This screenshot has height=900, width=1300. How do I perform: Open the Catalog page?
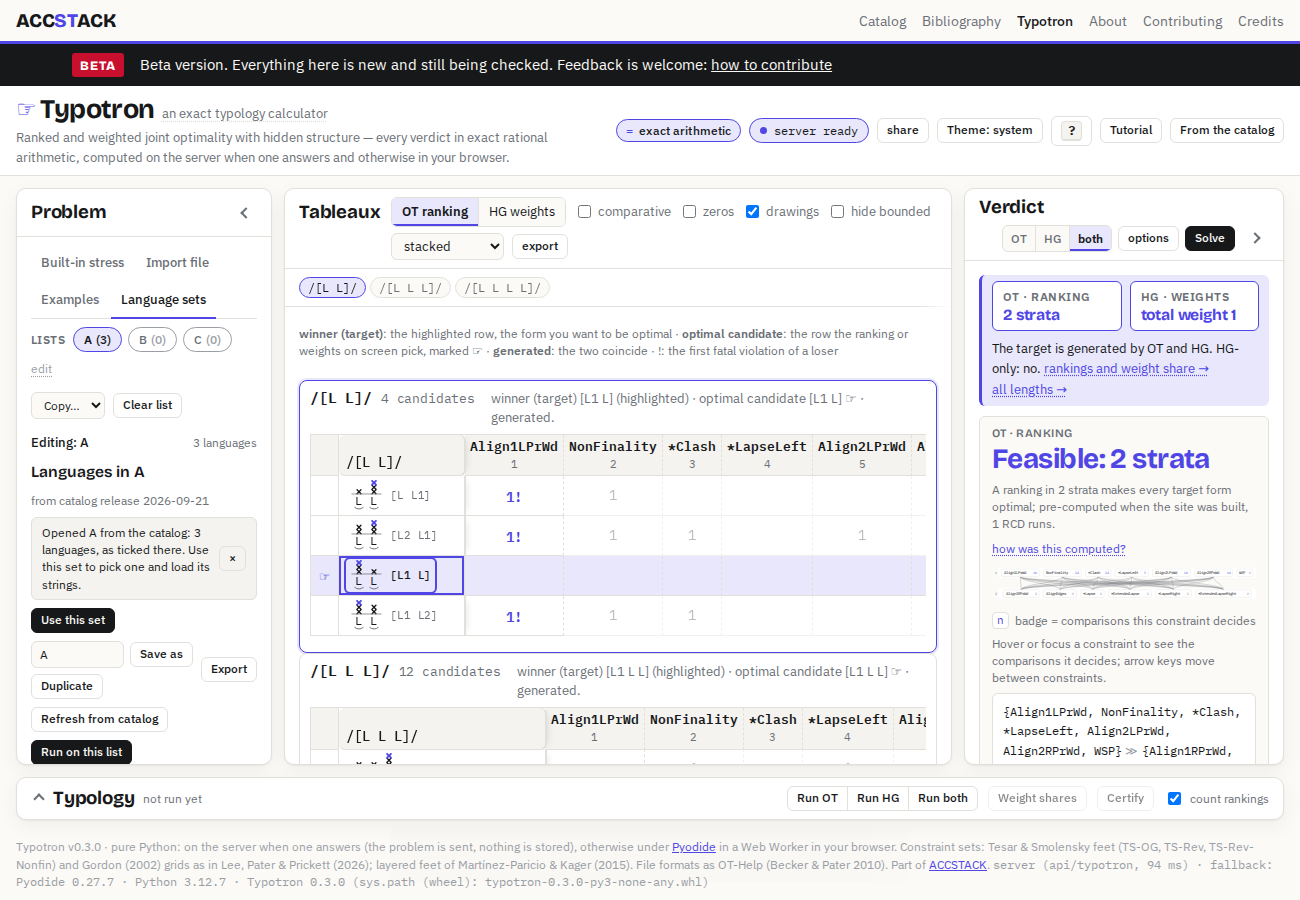(x=883, y=21)
